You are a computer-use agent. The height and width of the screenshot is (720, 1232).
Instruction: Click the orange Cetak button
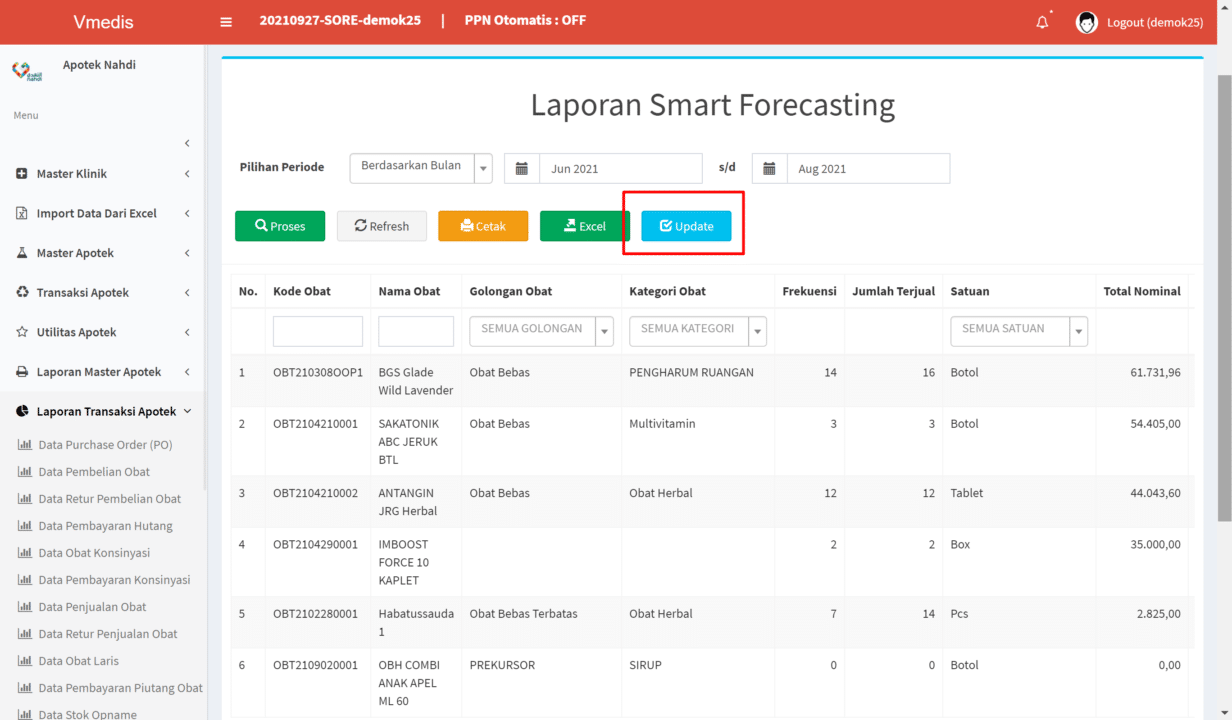pos(483,226)
